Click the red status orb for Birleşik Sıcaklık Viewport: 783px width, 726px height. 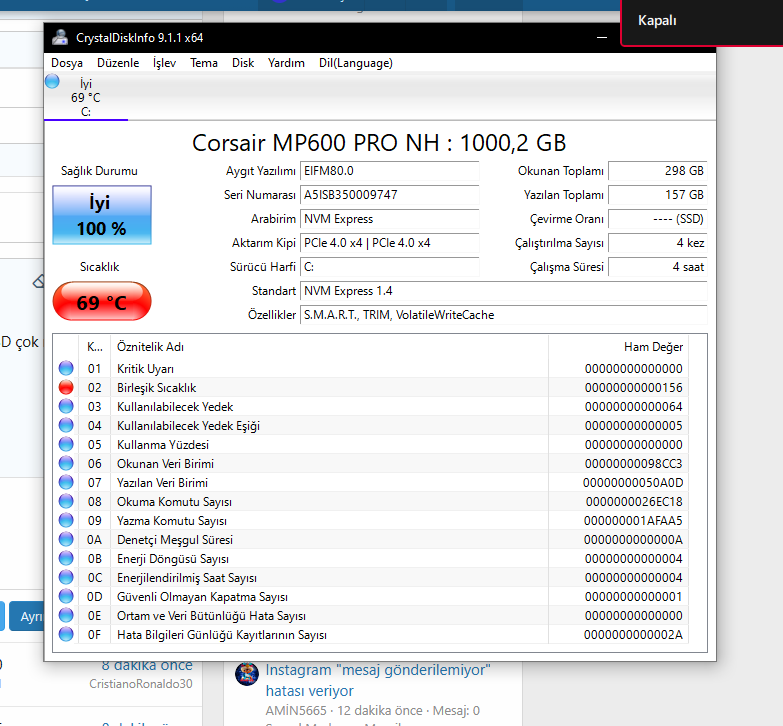coord(66,387)
